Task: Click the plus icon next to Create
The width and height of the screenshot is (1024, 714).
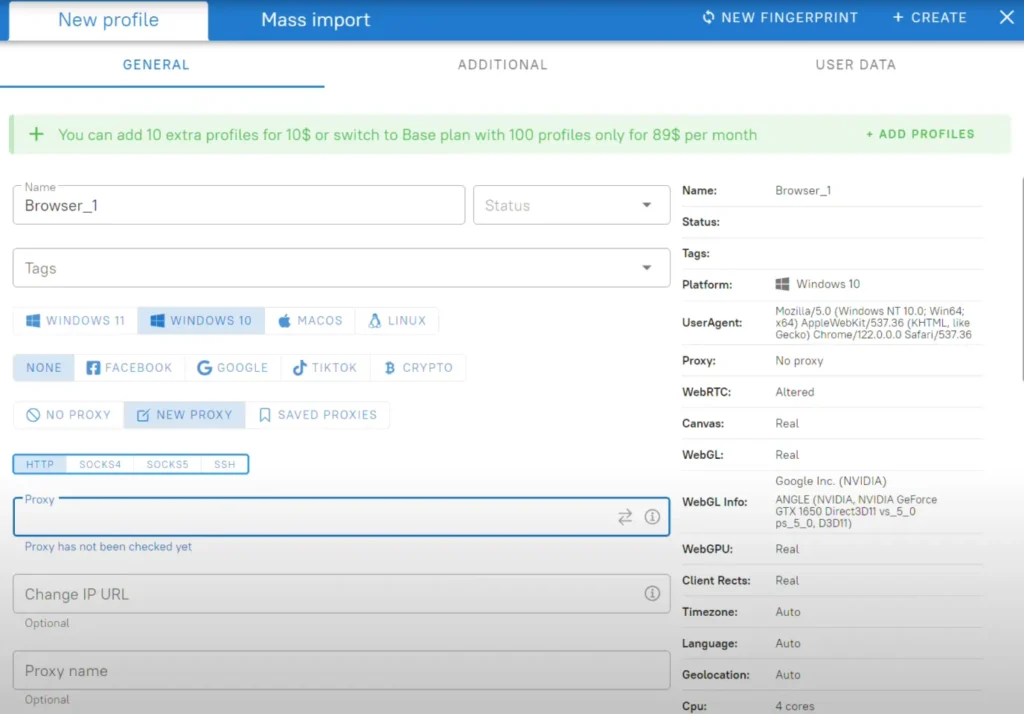Action: [x=898, y=18]
